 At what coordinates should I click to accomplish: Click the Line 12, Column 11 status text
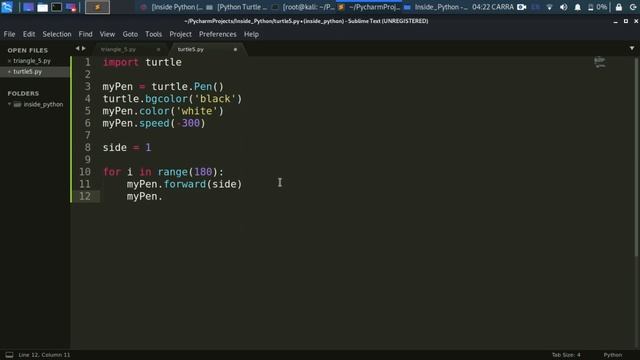coord(44,355)
